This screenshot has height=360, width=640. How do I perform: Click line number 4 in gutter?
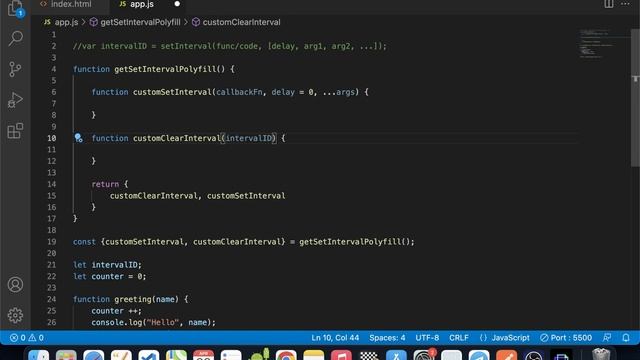coord(53,69)
